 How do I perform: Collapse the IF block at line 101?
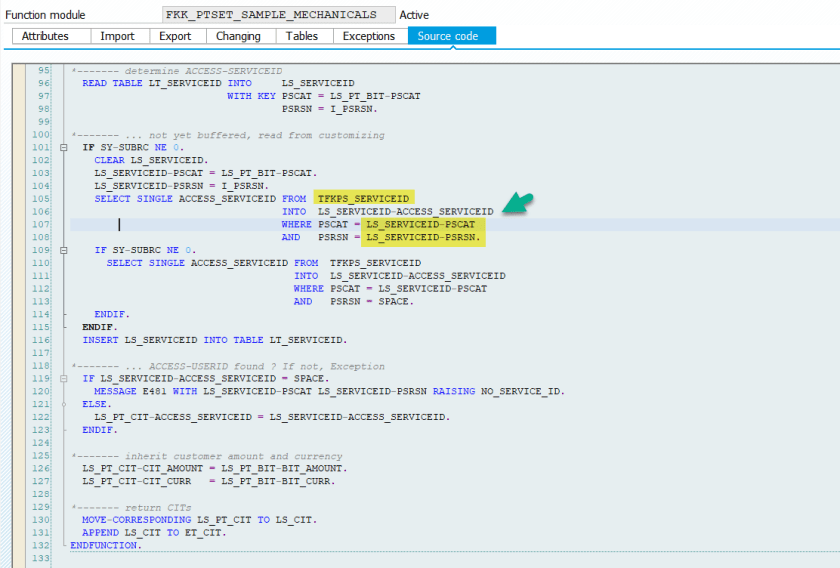[x=63, y=147]
